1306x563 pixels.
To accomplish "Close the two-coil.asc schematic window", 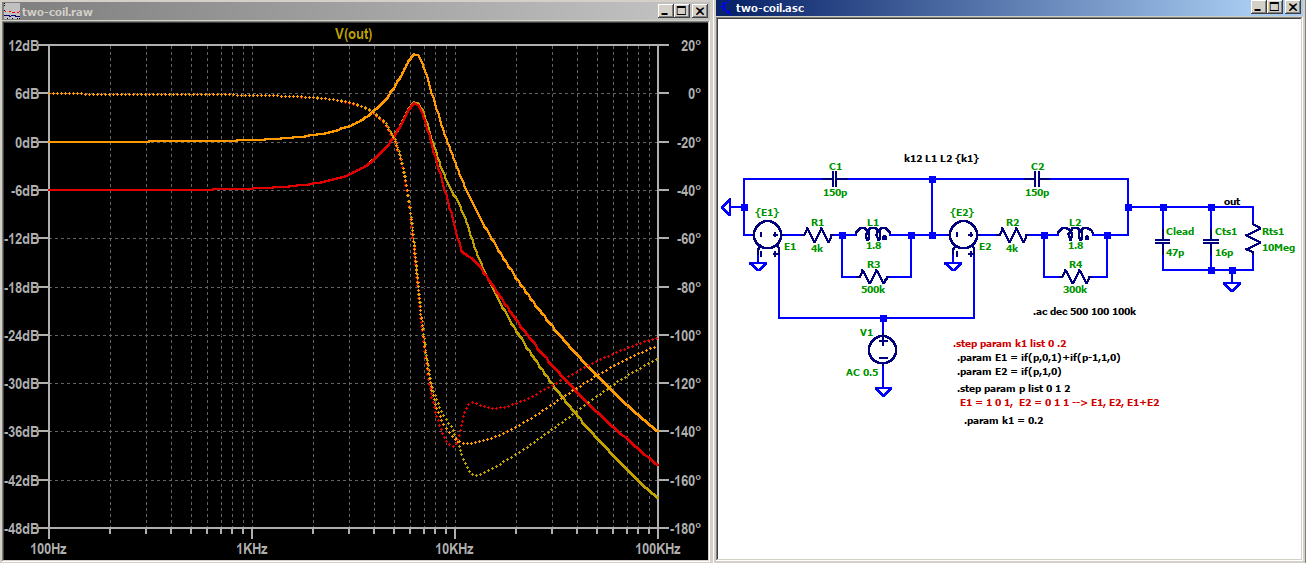I will click(x=1294, y=9).
